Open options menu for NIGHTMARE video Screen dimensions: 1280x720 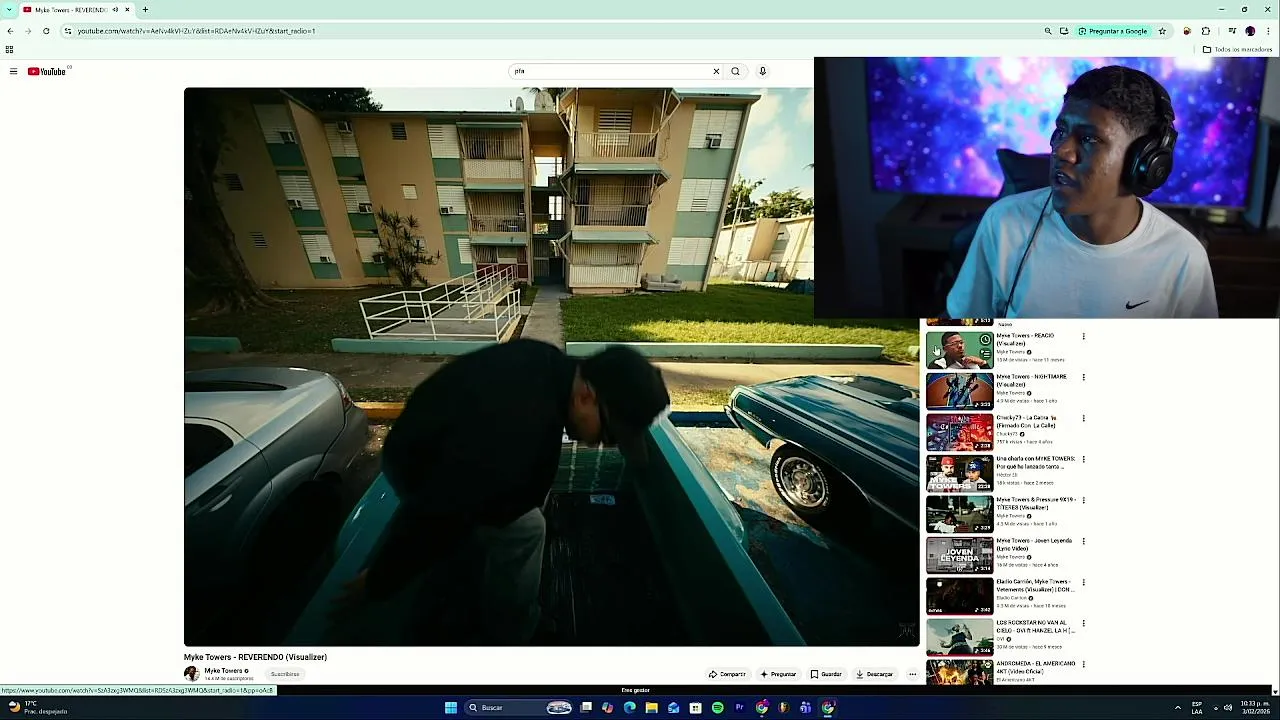[x=1083, y=377]
